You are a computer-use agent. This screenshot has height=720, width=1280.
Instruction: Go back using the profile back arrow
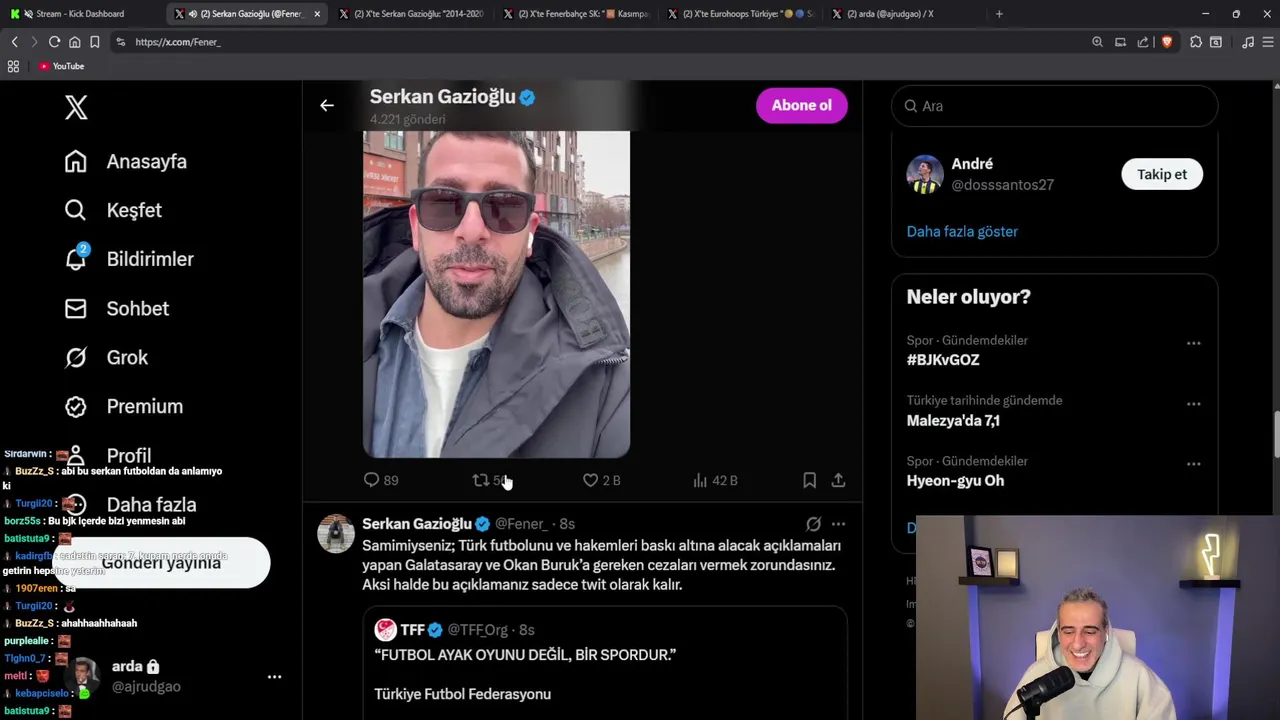coord(327,105)
